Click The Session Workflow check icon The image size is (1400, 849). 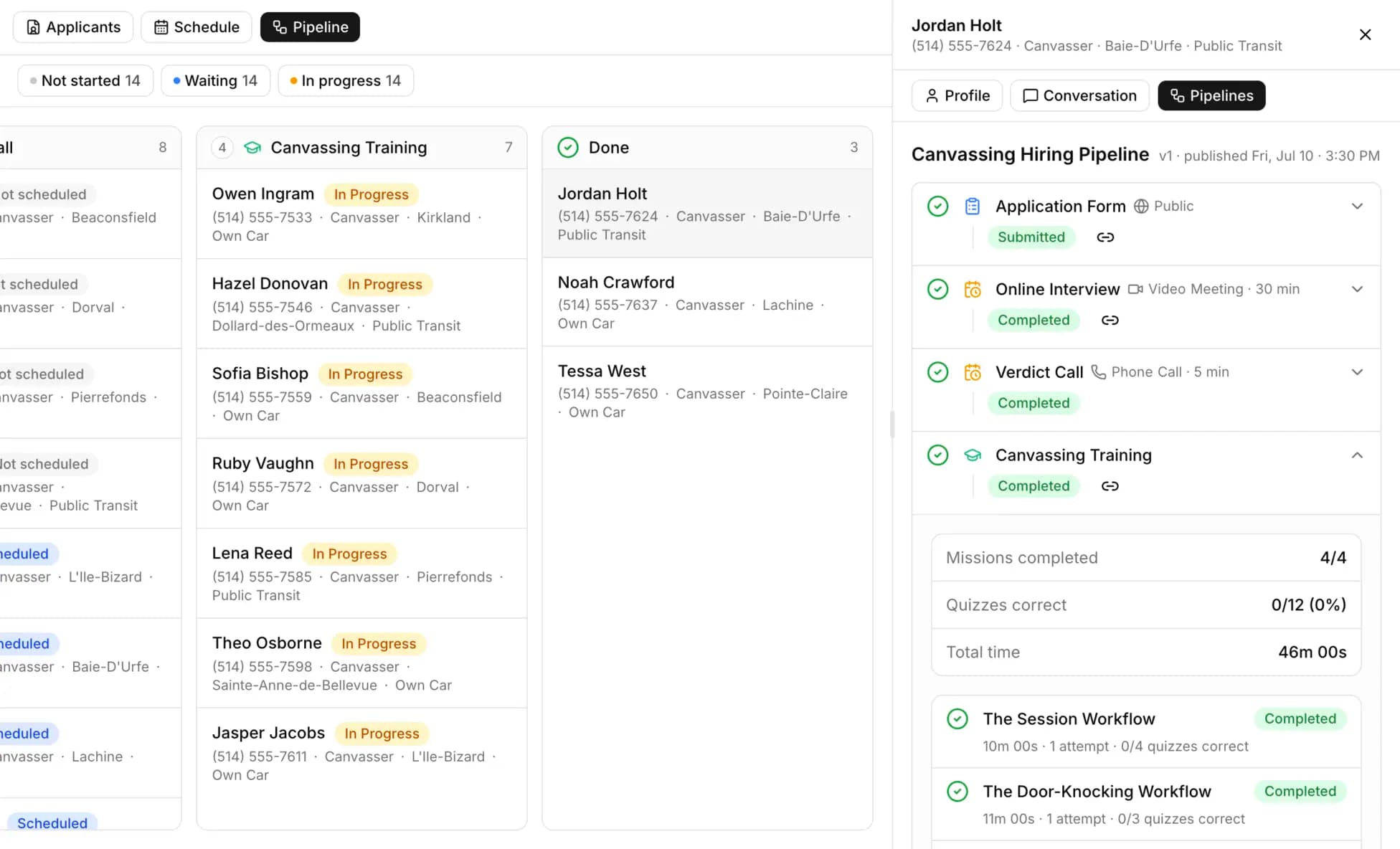click(x=957, y=719)
